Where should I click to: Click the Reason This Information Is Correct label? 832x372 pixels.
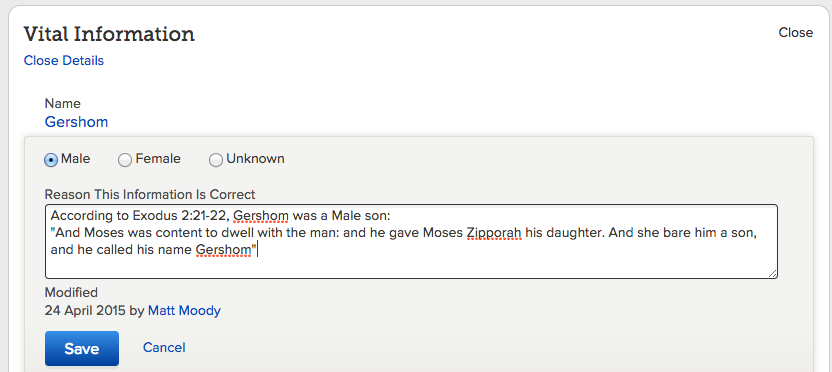[x=150, y=194]
